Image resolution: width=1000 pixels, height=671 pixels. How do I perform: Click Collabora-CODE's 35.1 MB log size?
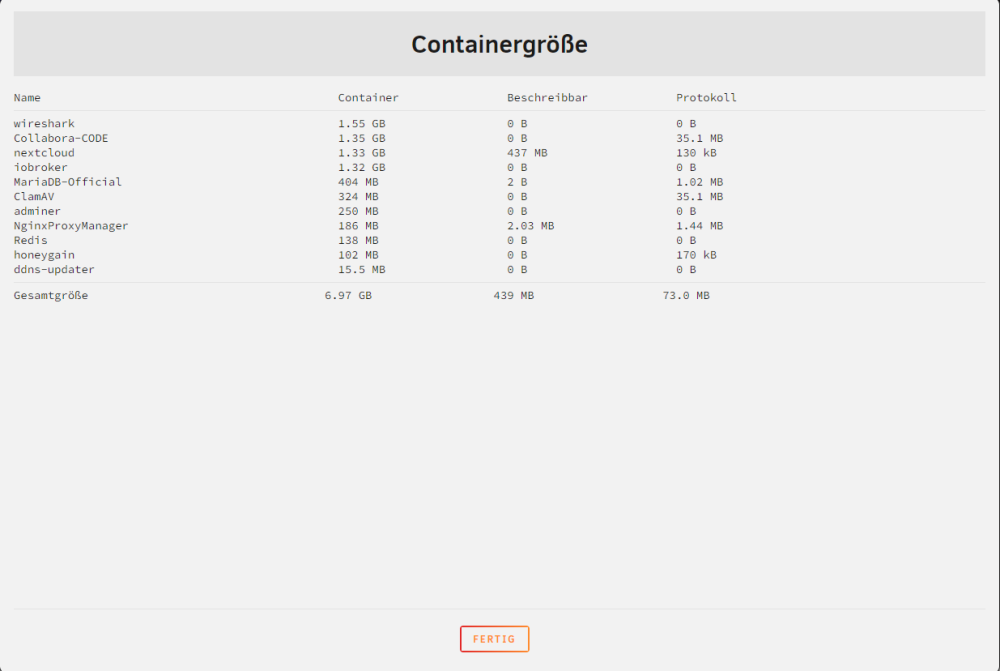pyautogui.click(x=700, y=138)
